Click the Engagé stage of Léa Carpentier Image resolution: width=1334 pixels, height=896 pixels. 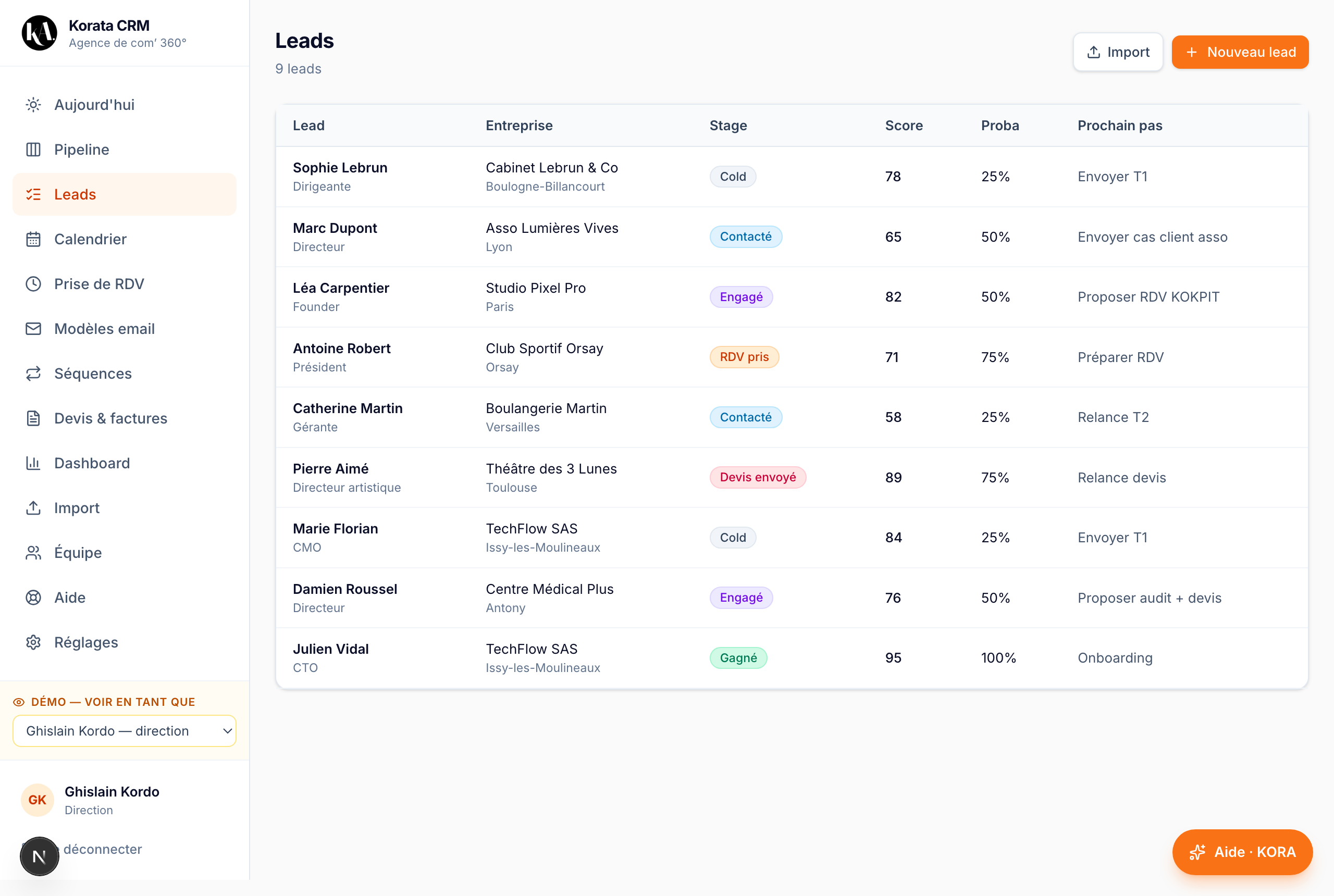pyautogui.click(x=740, y=296)
